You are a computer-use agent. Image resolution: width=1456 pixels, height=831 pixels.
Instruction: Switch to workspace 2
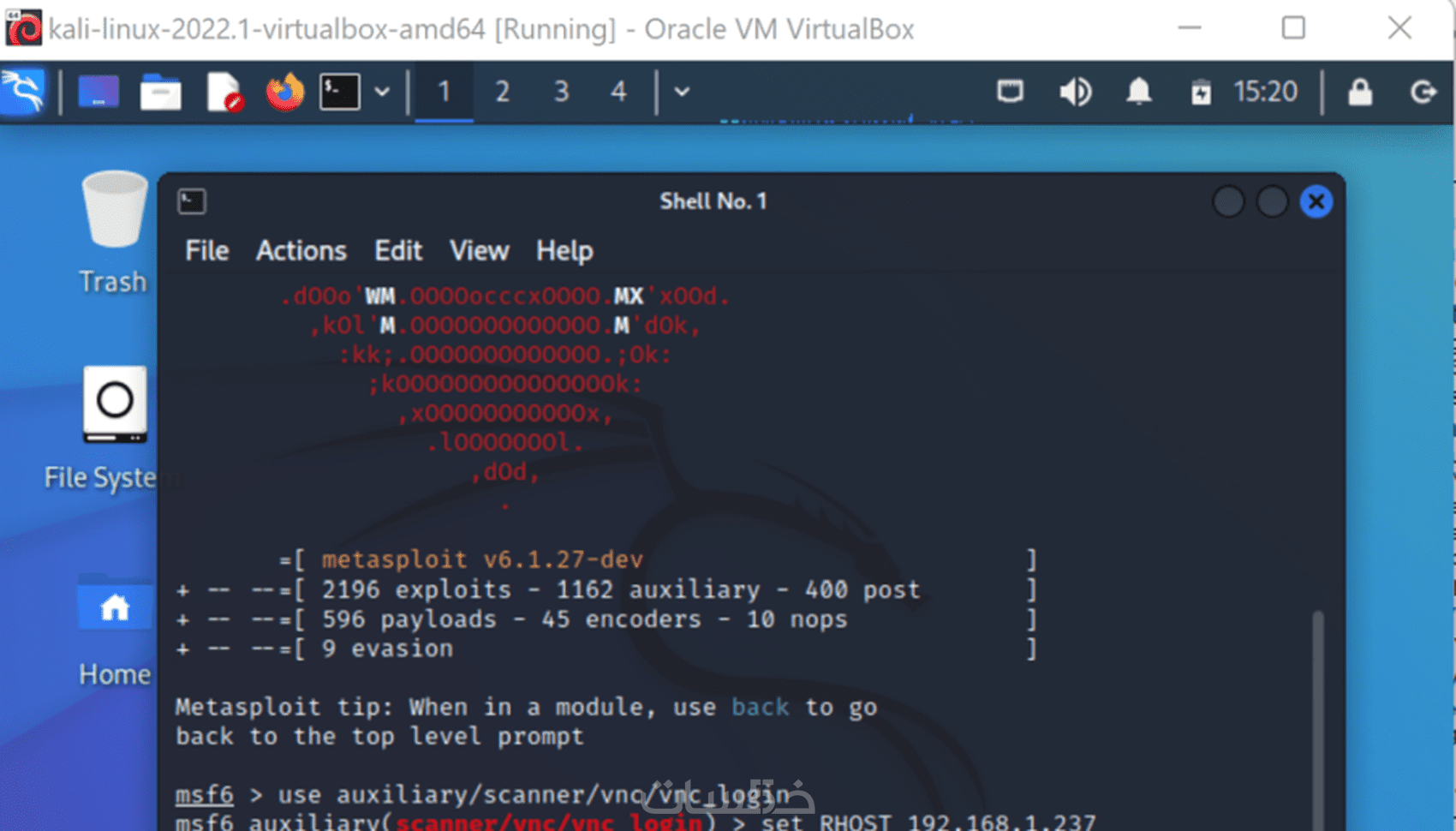(x=503, y=92)
